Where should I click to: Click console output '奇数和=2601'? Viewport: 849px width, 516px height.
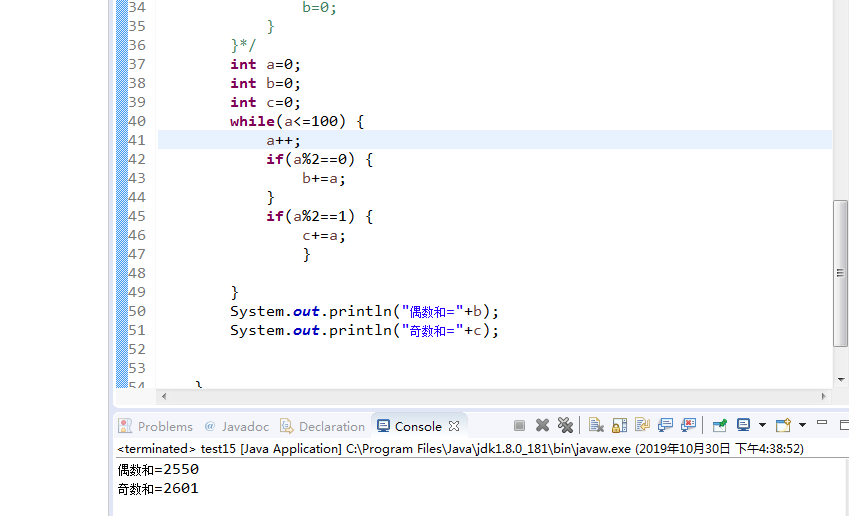pos(158,489)
